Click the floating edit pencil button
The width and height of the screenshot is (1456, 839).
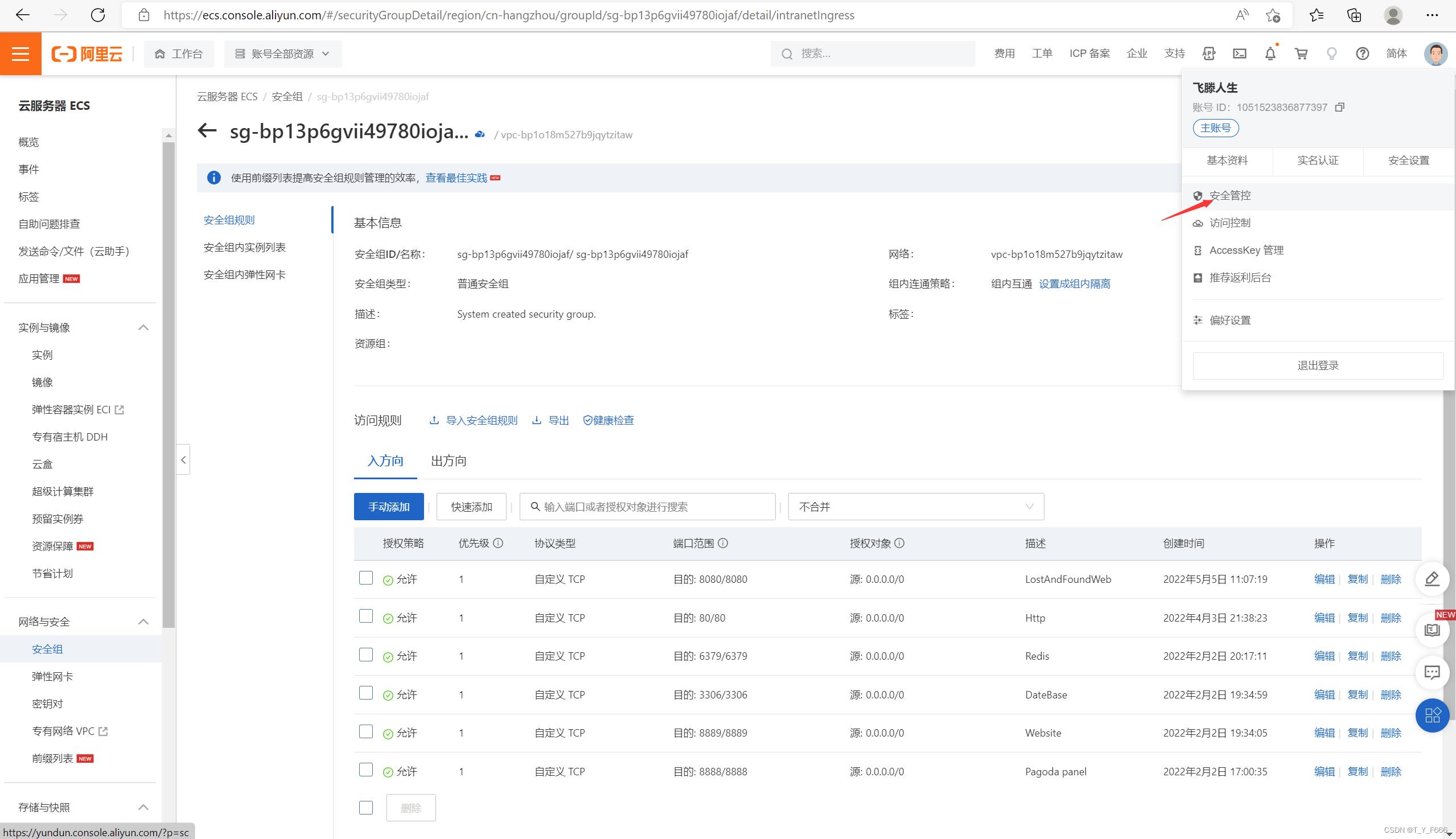click(x=1432, y=578)
